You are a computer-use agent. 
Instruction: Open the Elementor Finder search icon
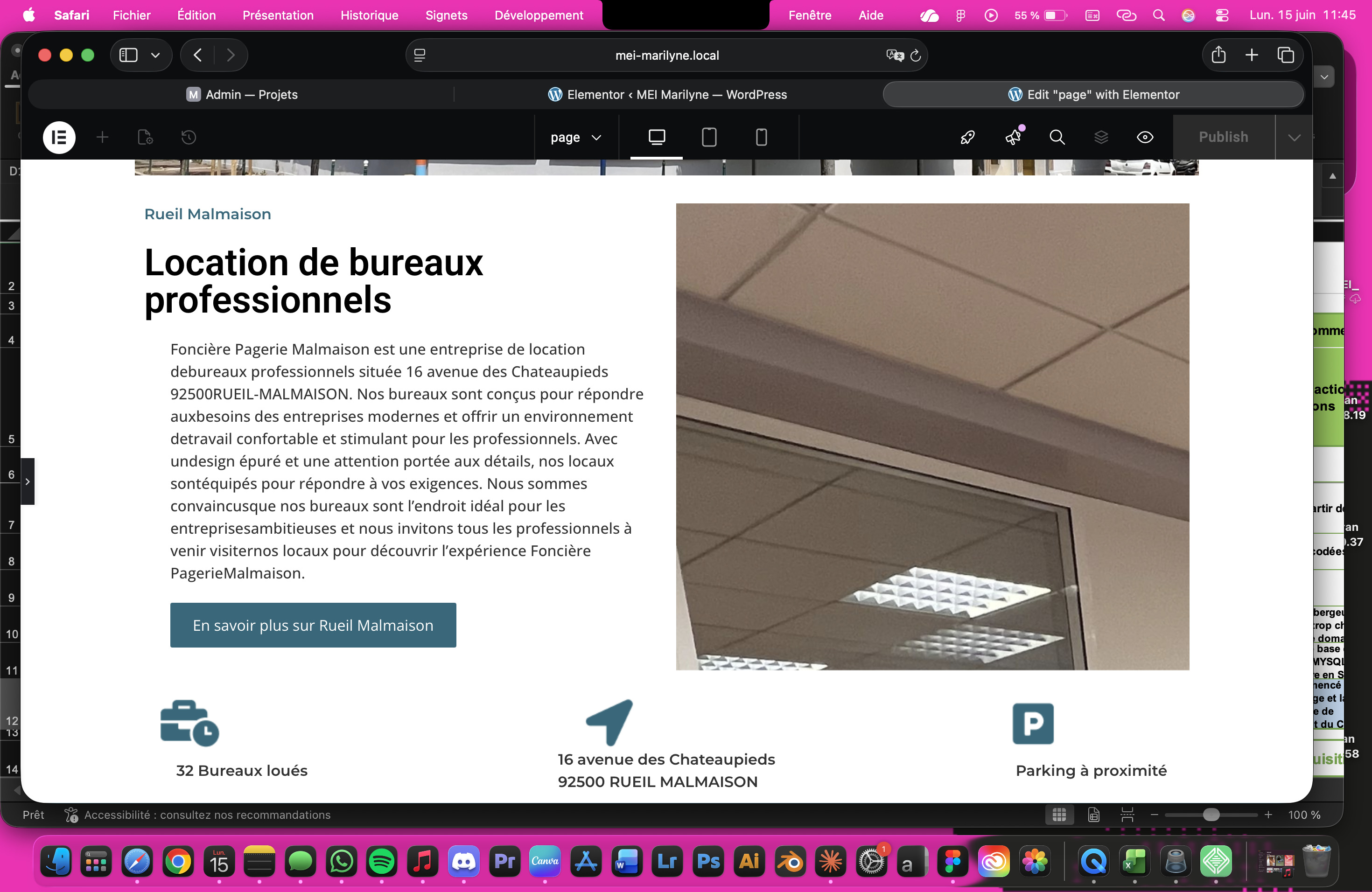1057,137
